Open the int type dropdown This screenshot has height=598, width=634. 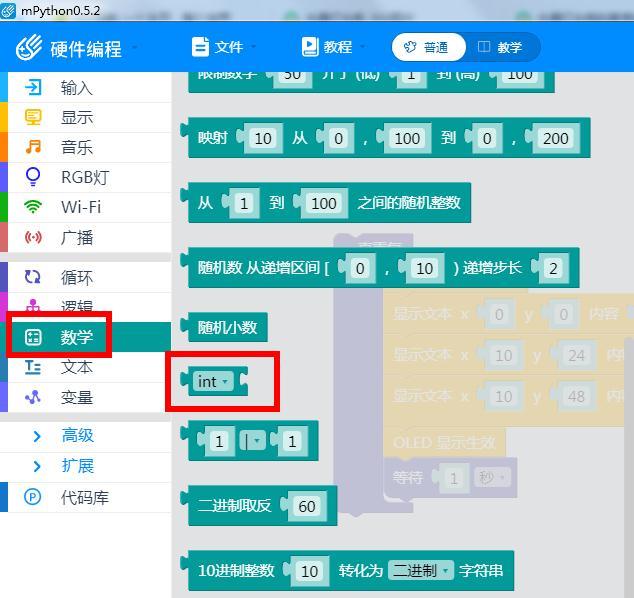[213, 382]
